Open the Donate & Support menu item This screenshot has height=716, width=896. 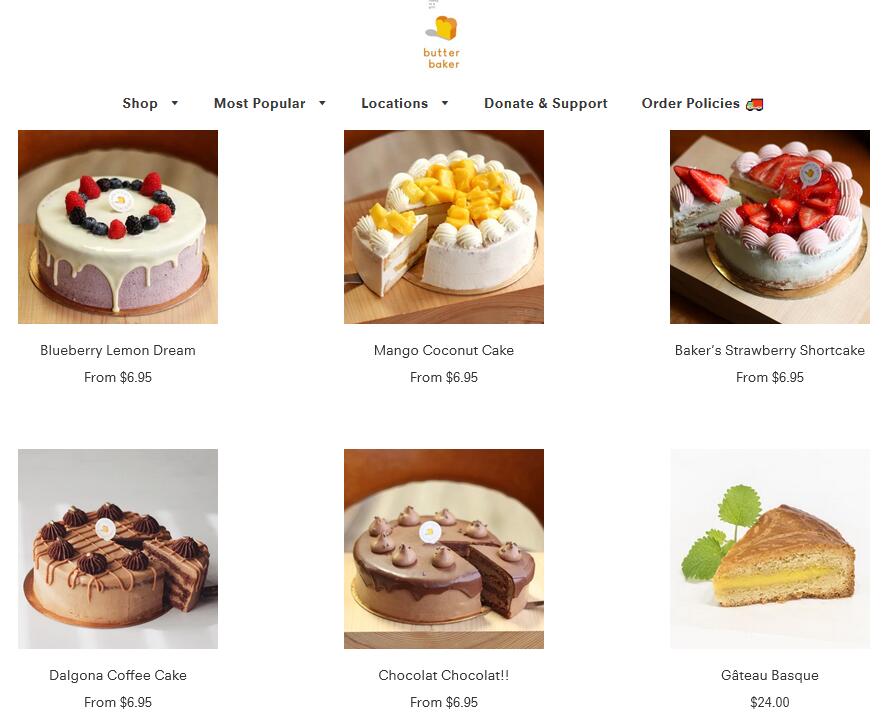pos(546,103)
